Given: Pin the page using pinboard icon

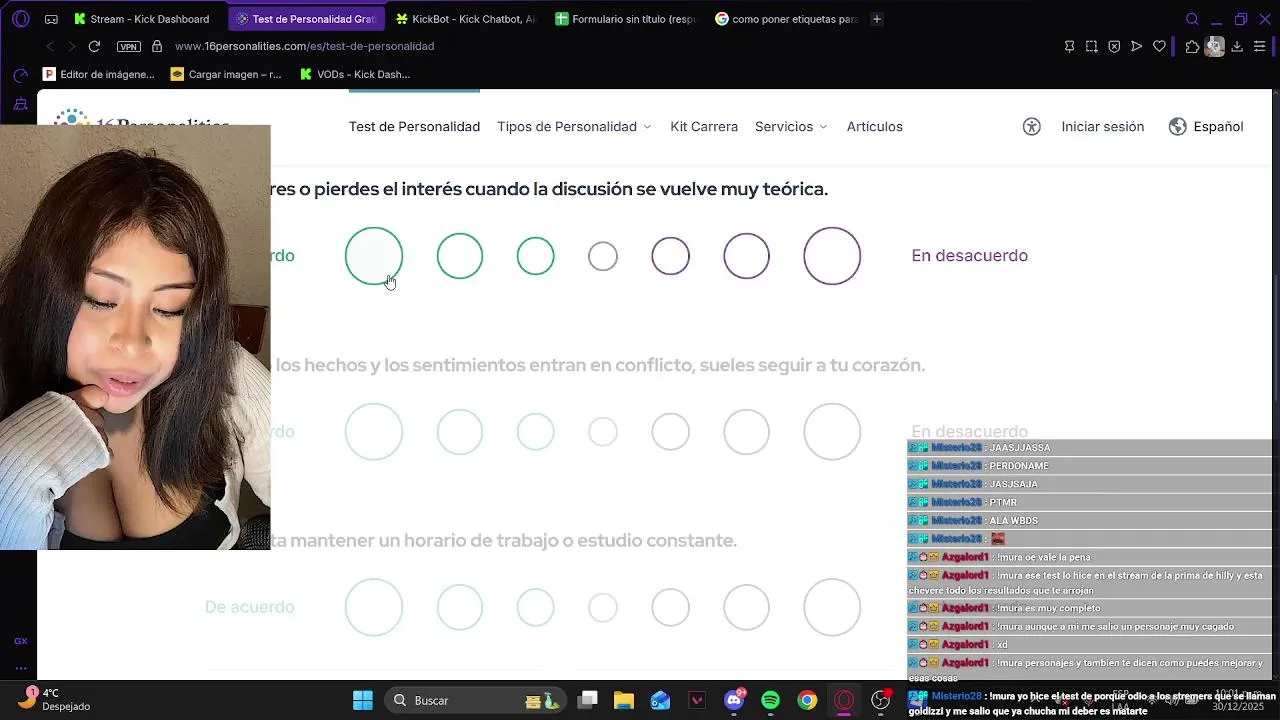Looking at the screenshot, I should pyautogui.click(x=1069, y=46).
